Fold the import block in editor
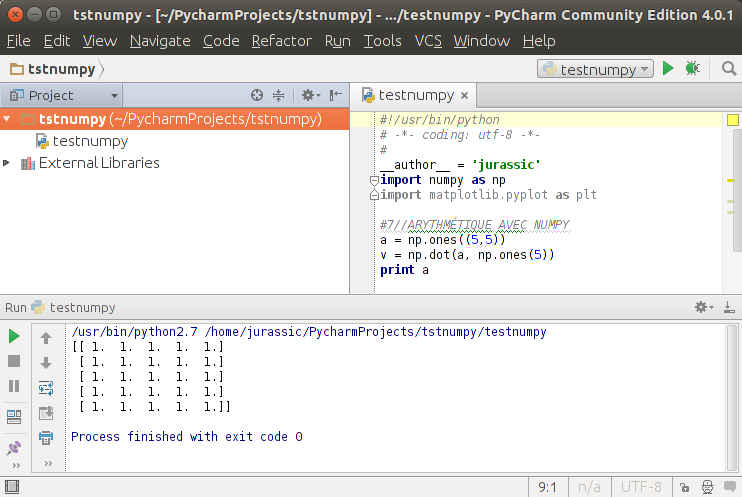This screenshot has width=742, height=497. (374, 180)
